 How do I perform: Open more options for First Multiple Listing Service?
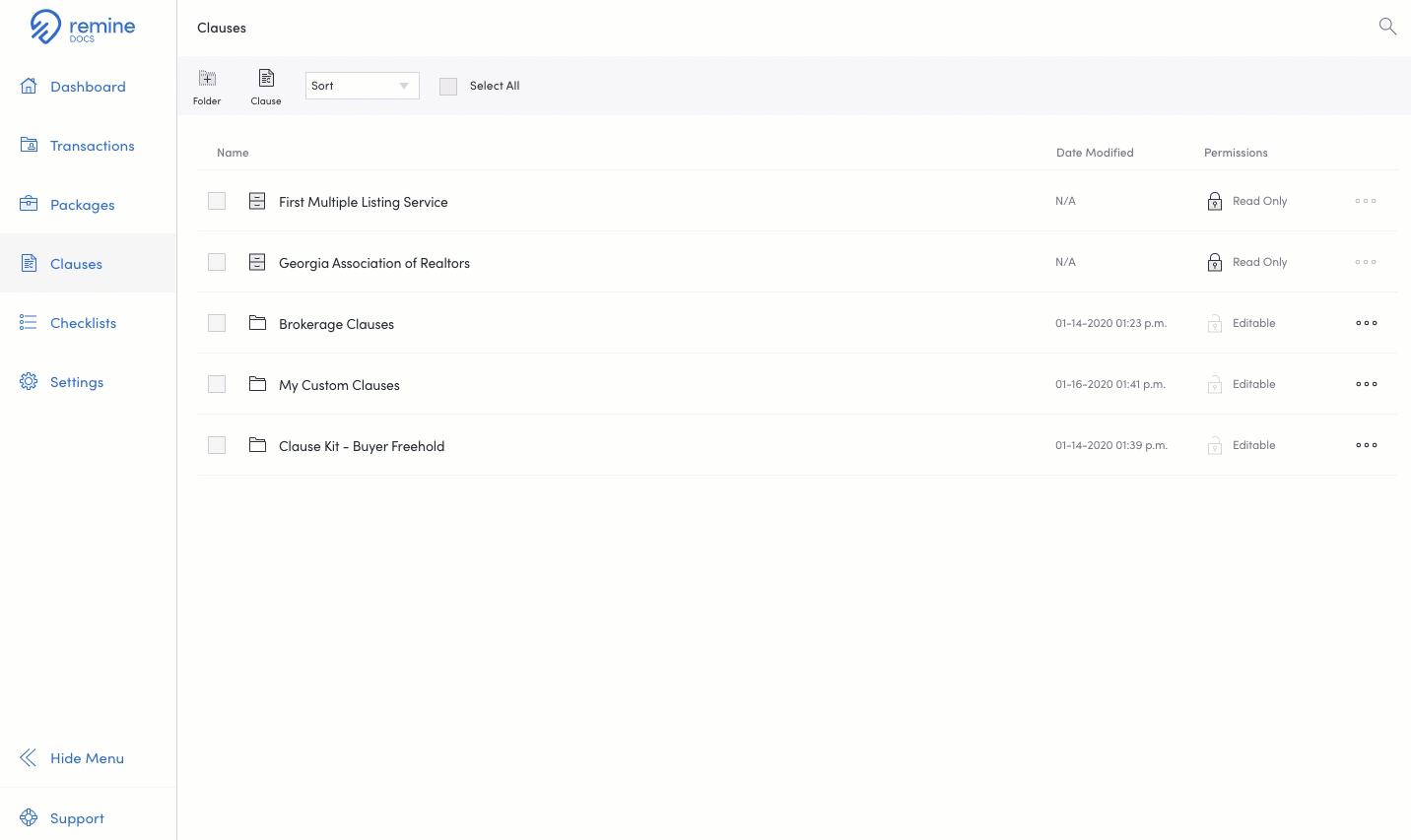coord(1366,201)
